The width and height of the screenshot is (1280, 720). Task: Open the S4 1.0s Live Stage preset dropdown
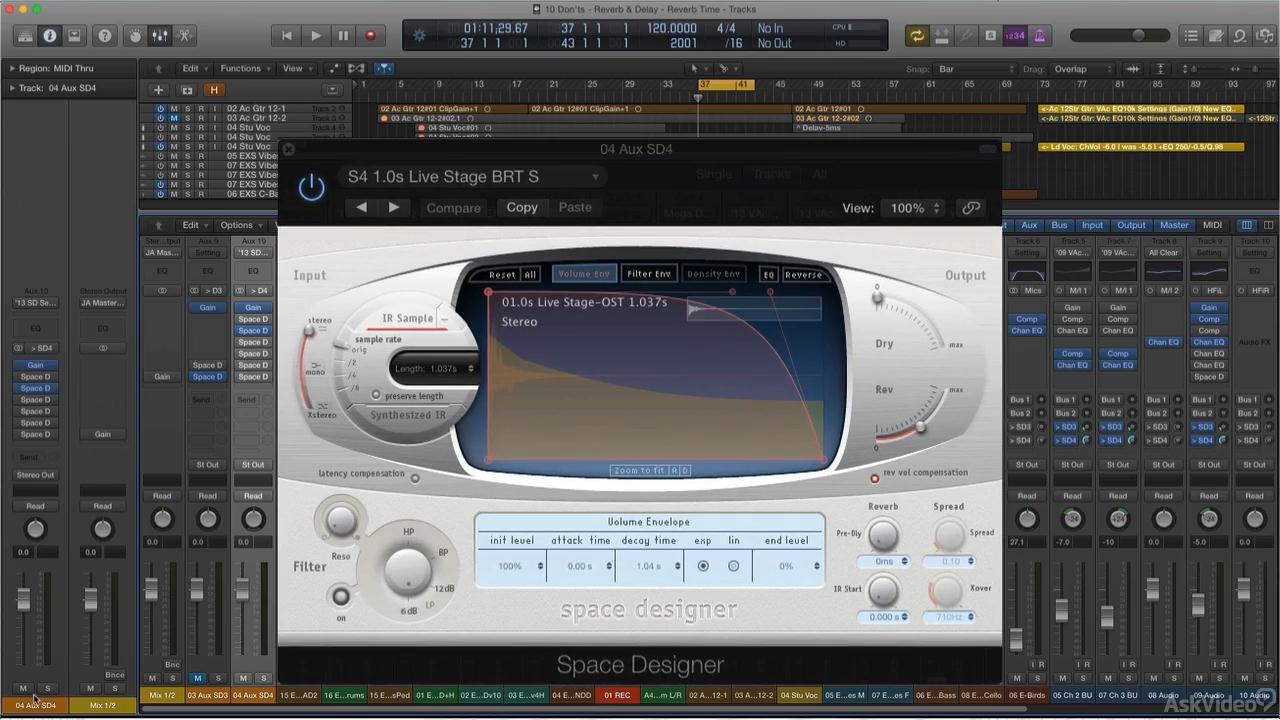473,177
